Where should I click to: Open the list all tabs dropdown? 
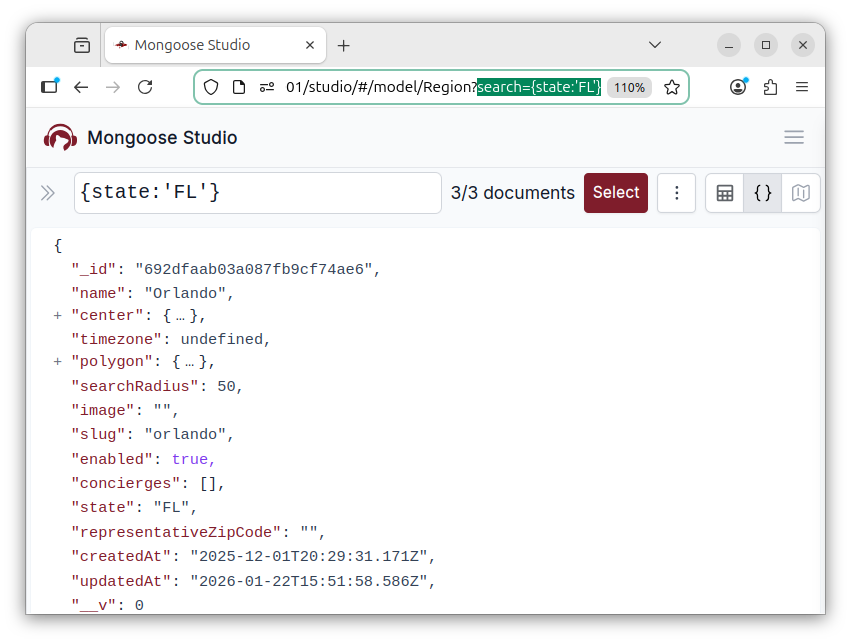(x=655, y=45)
